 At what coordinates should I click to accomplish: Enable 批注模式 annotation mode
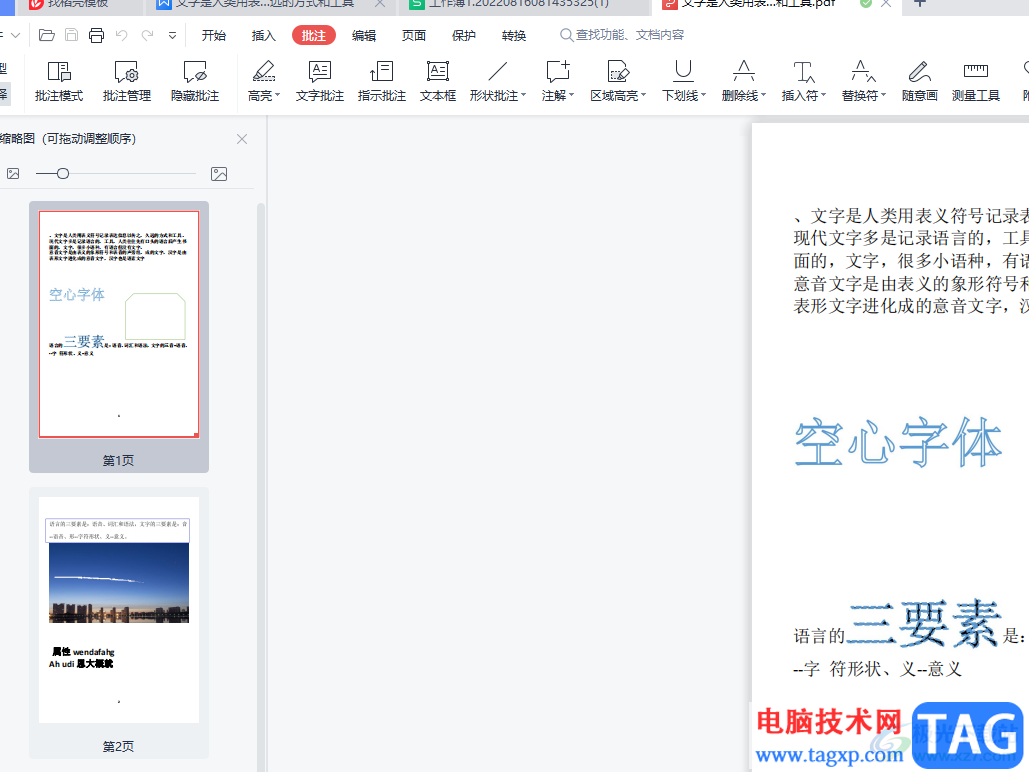tap(59, 81)
